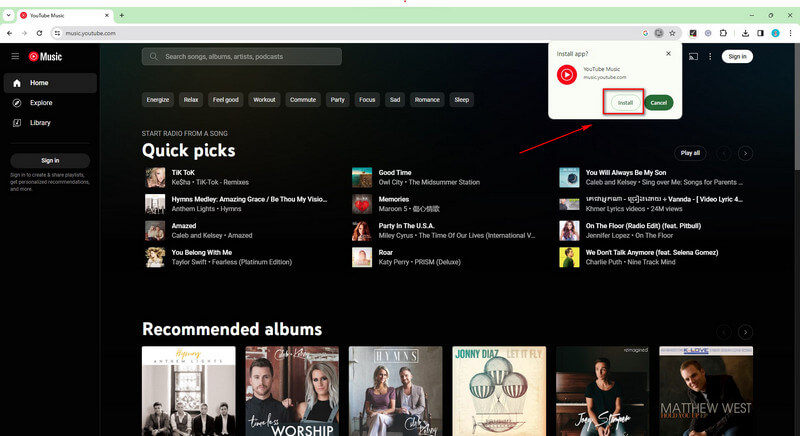Click the Cast to device icon
The width and height of the screenshot is (800, 436).
(x=693, y=57)
